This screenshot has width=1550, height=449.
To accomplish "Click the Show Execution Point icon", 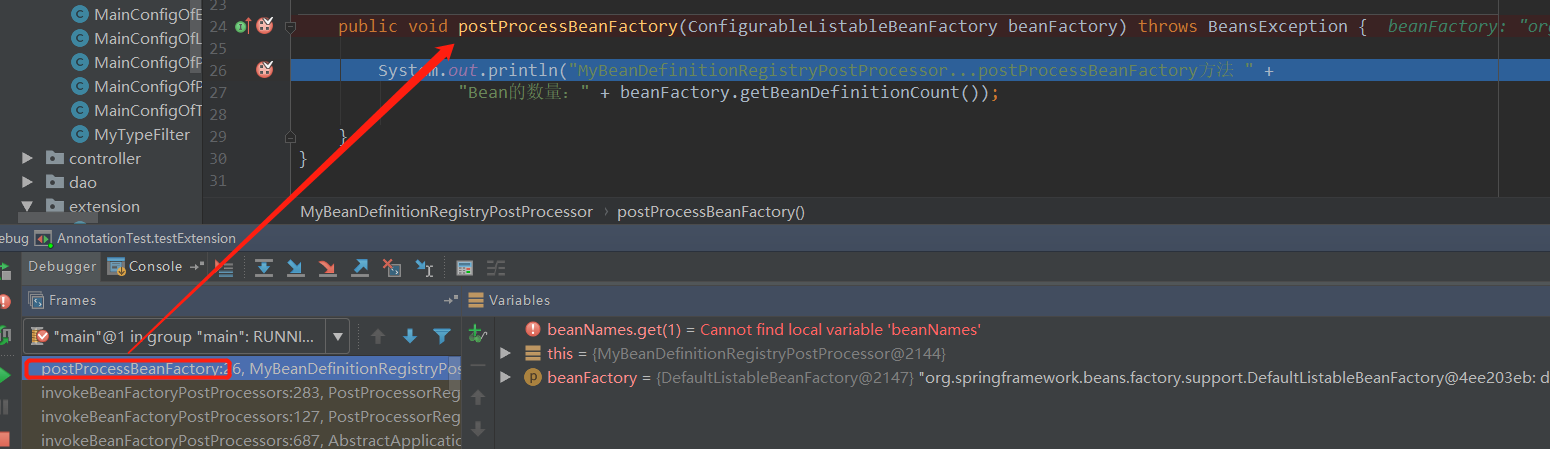I will tap(224, 267).
